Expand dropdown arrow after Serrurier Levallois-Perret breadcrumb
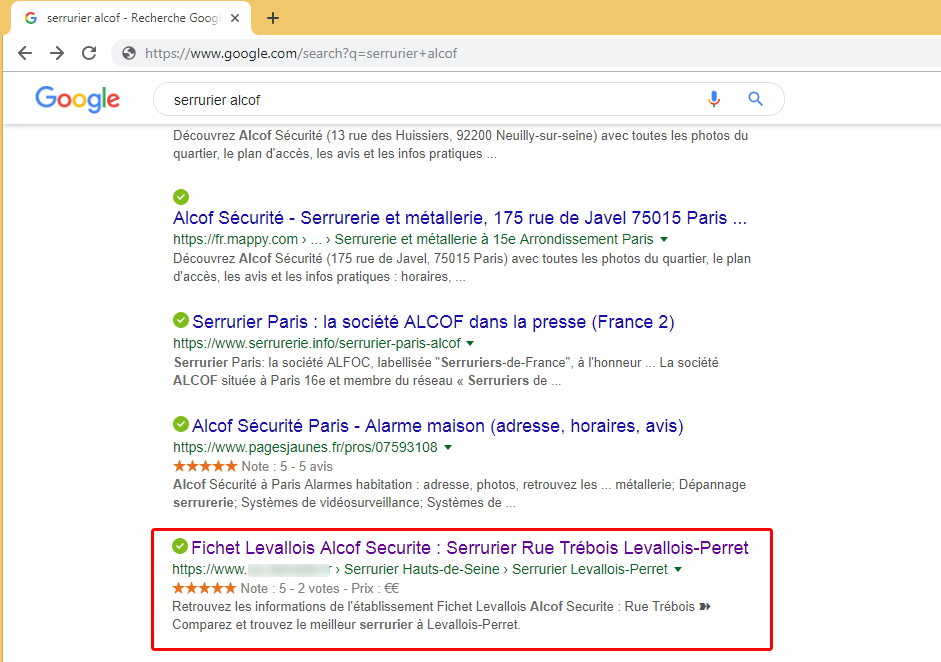Screen dimensions: 941x662 pos(678,570)
